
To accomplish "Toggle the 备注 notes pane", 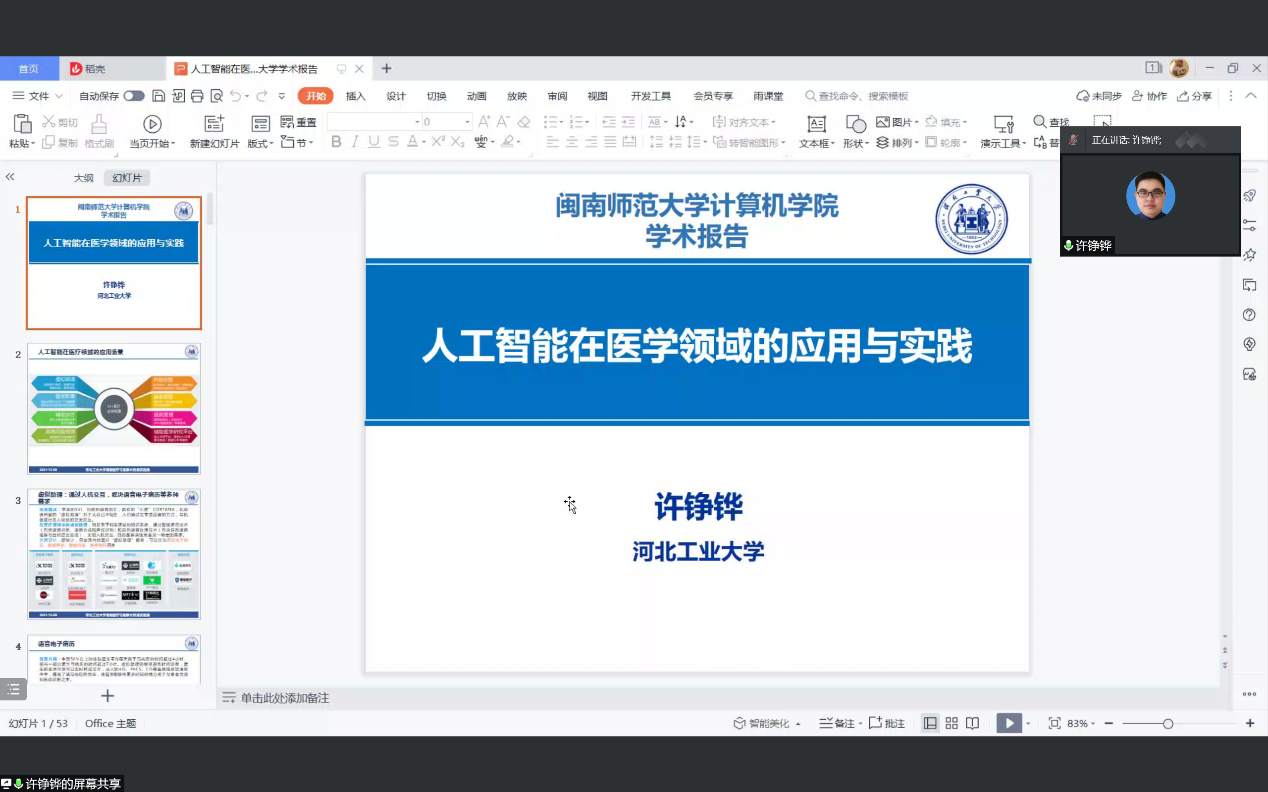I will point(837,723).
